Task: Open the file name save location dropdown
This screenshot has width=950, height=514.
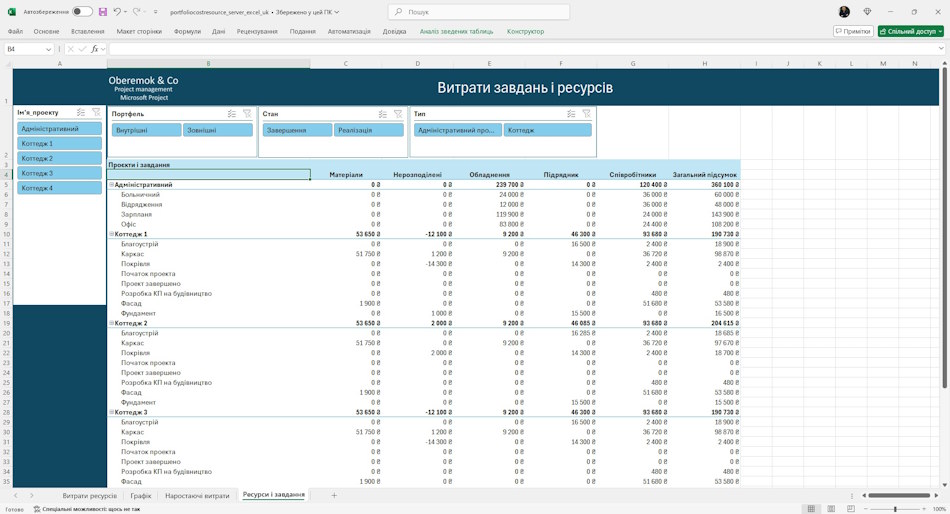Action: point(337,12)
